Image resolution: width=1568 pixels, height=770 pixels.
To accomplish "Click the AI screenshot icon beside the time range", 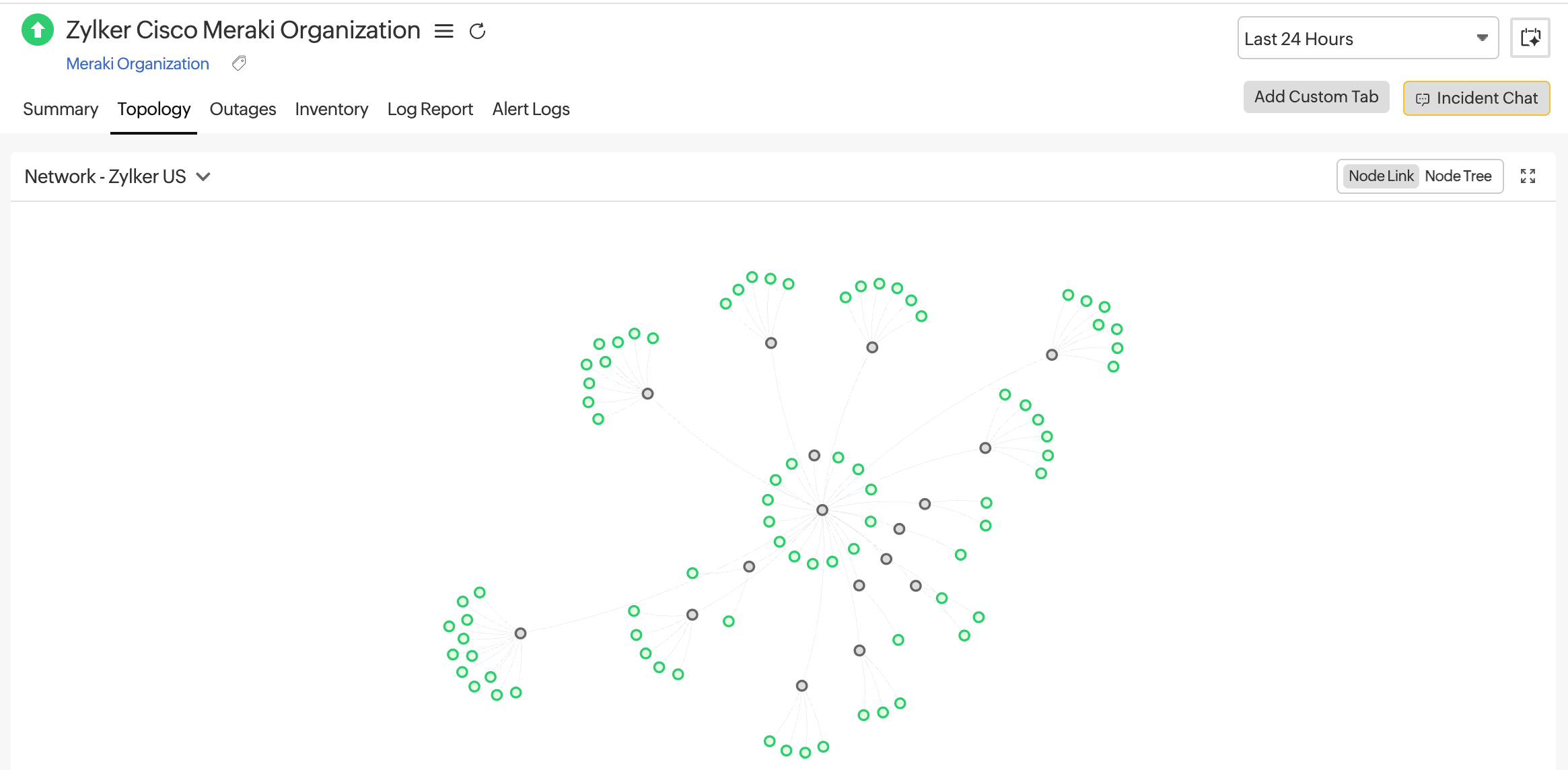I will click(x=1530, y=38).
